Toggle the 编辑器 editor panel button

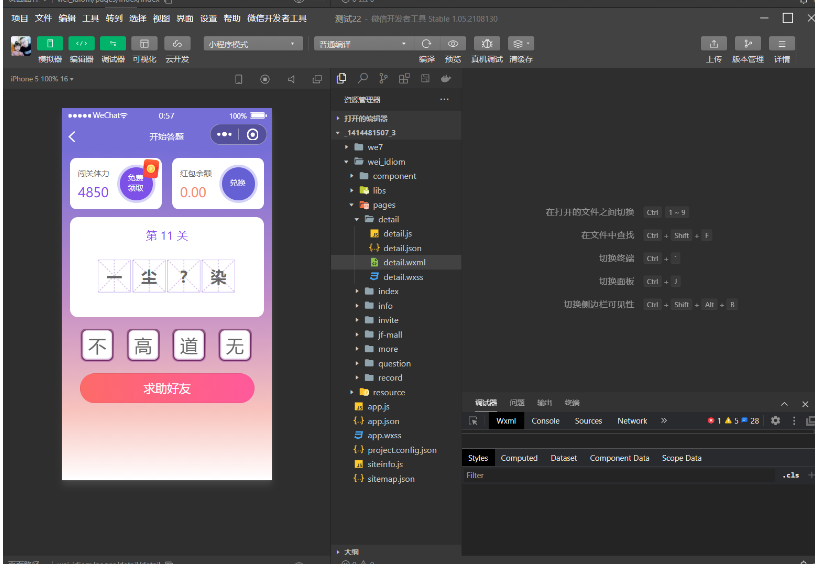coord(82,44)
